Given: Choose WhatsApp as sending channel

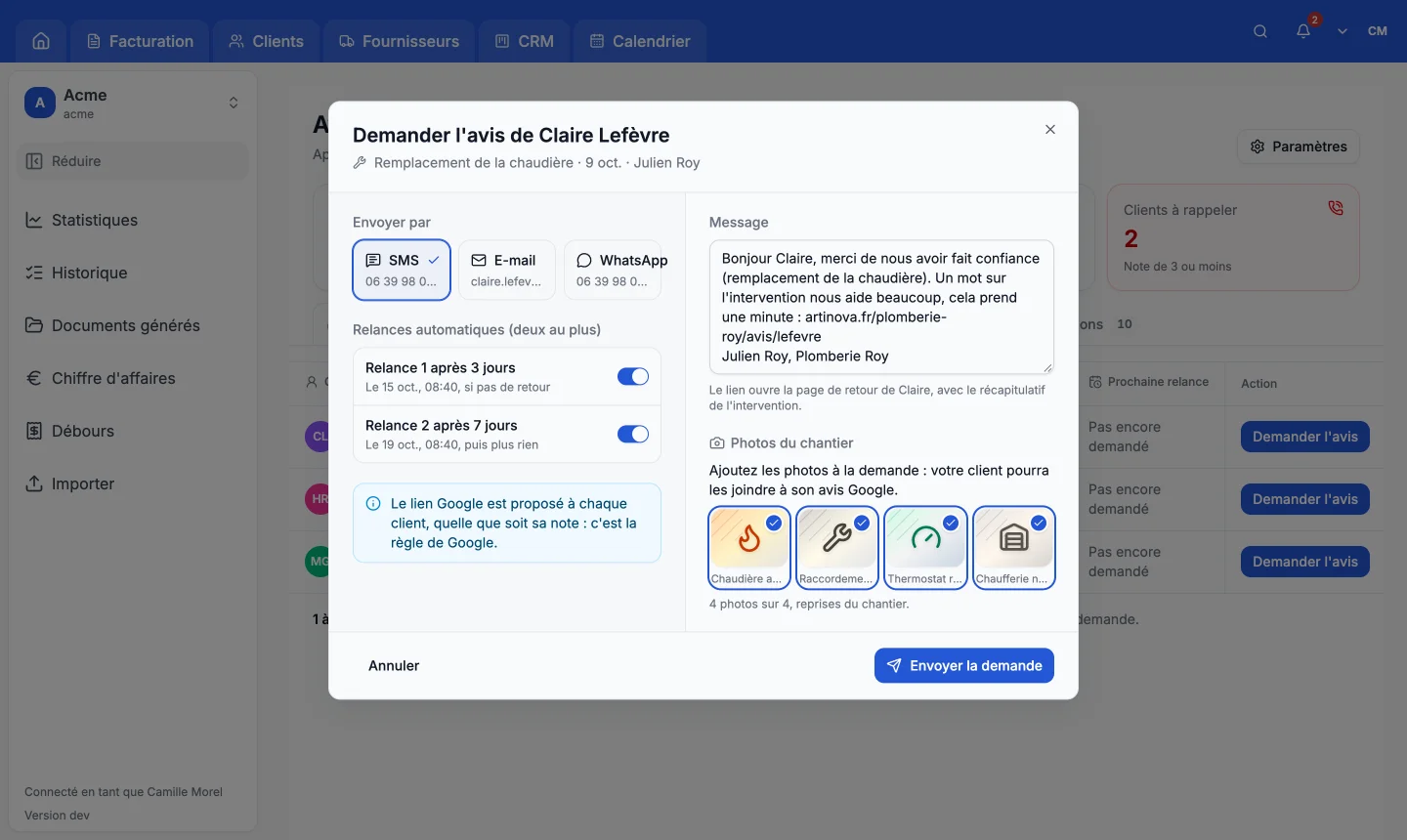Looking at the screenshot, I should 613,270.
